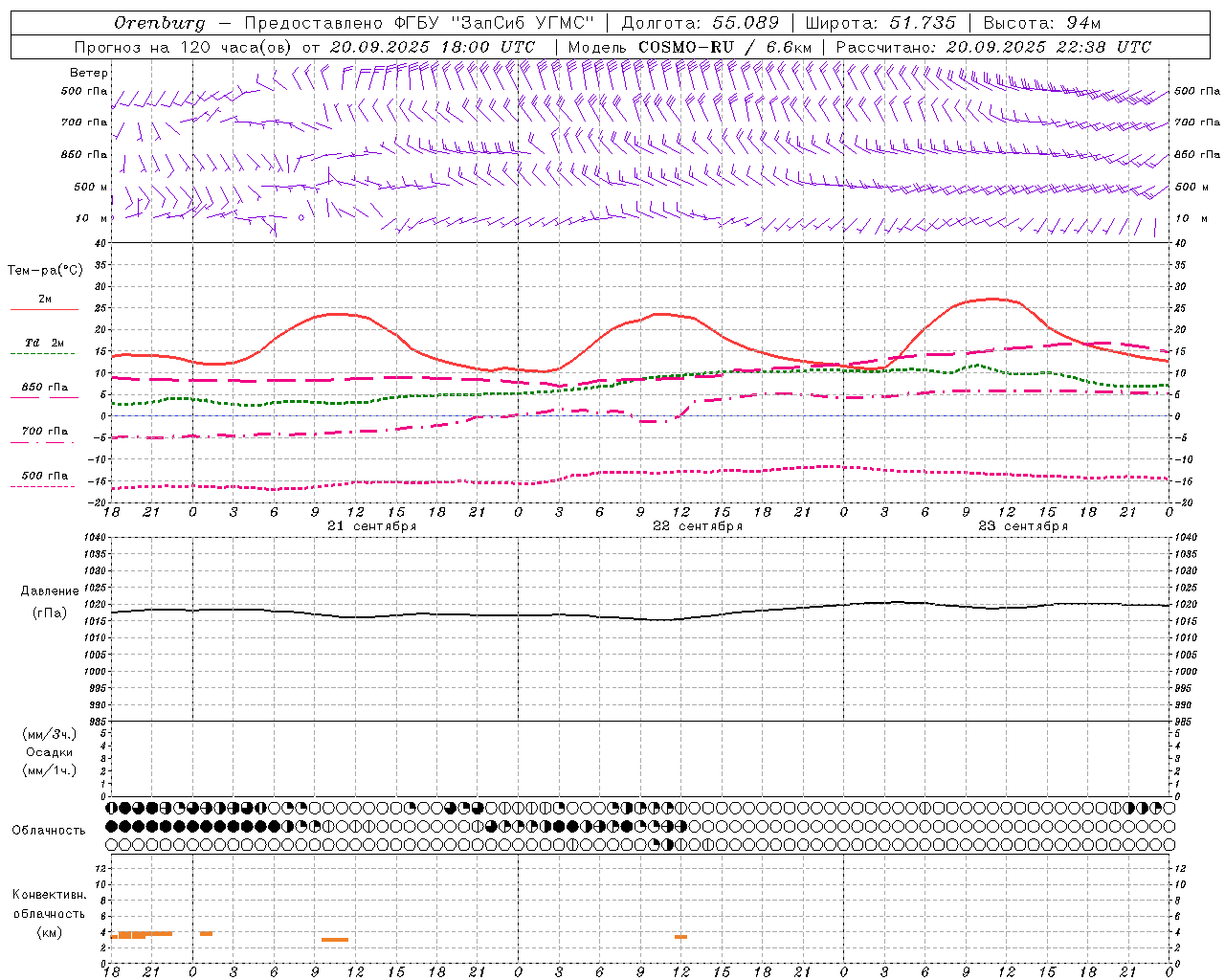1225x980 pixels.
Task: Click the 'Конвективн.' convective cloud label
Action: (x=49, y=895)
